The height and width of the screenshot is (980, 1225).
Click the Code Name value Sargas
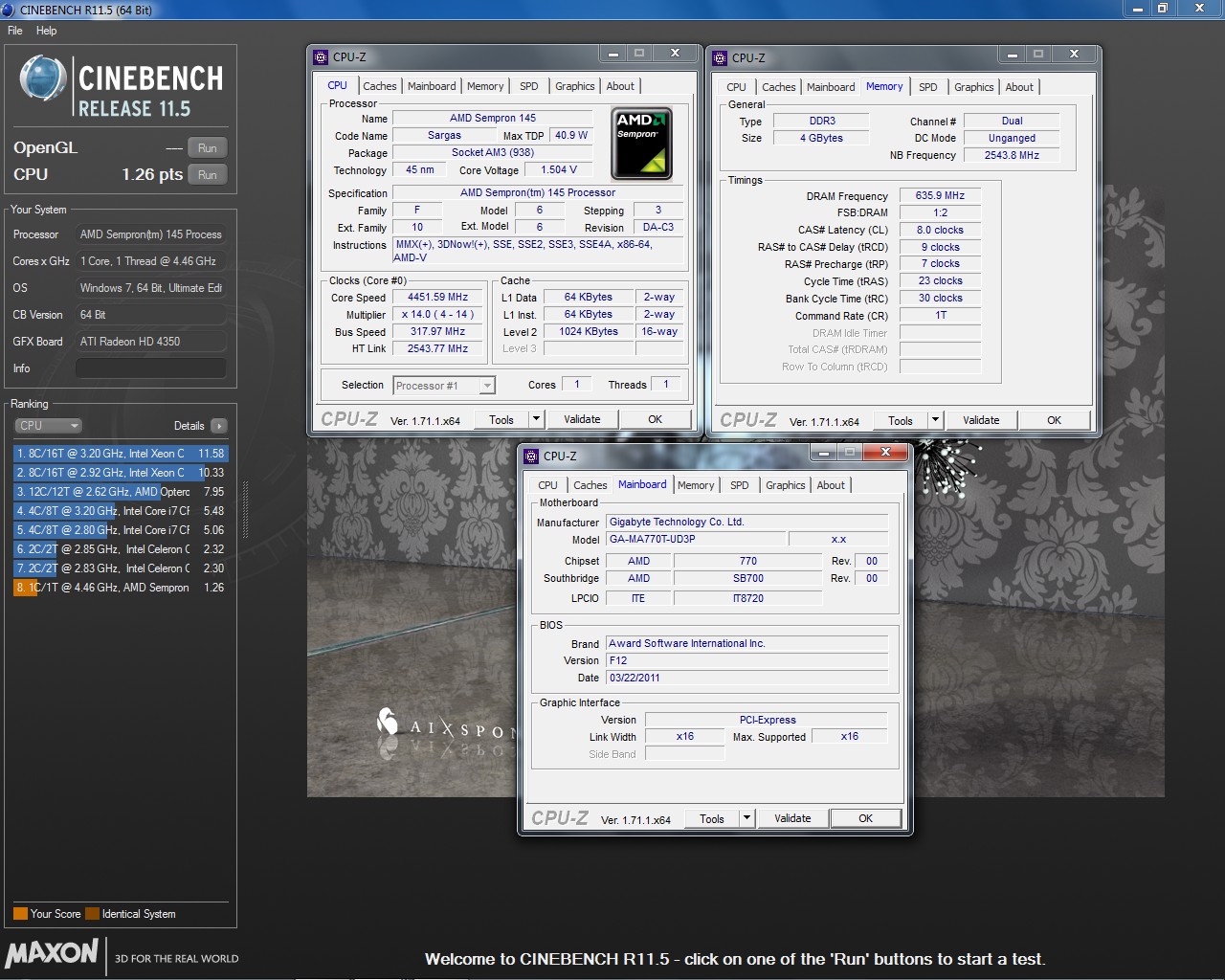click(x=444, y=136)
